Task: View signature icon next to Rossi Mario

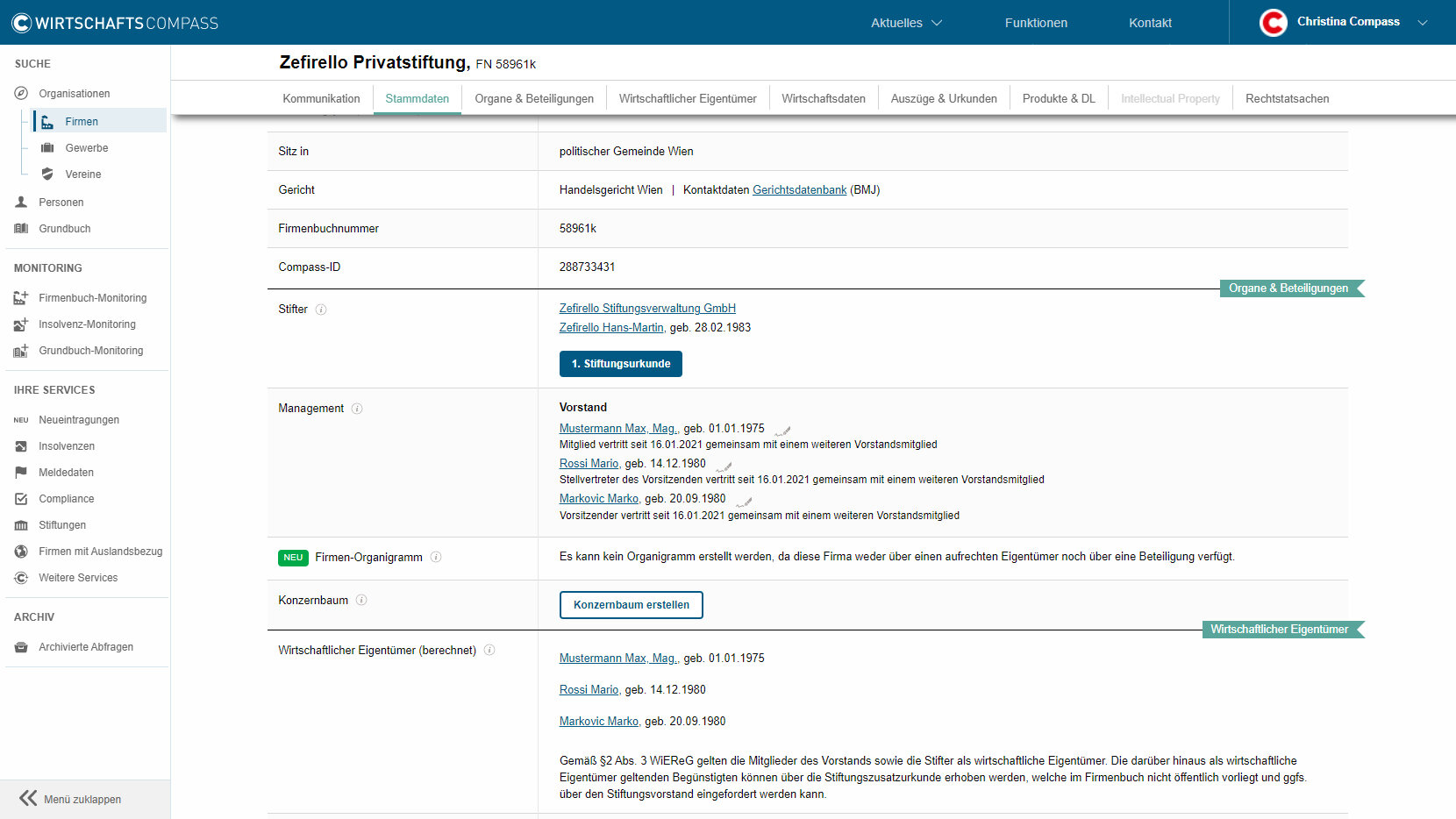Action: (724, 466)
